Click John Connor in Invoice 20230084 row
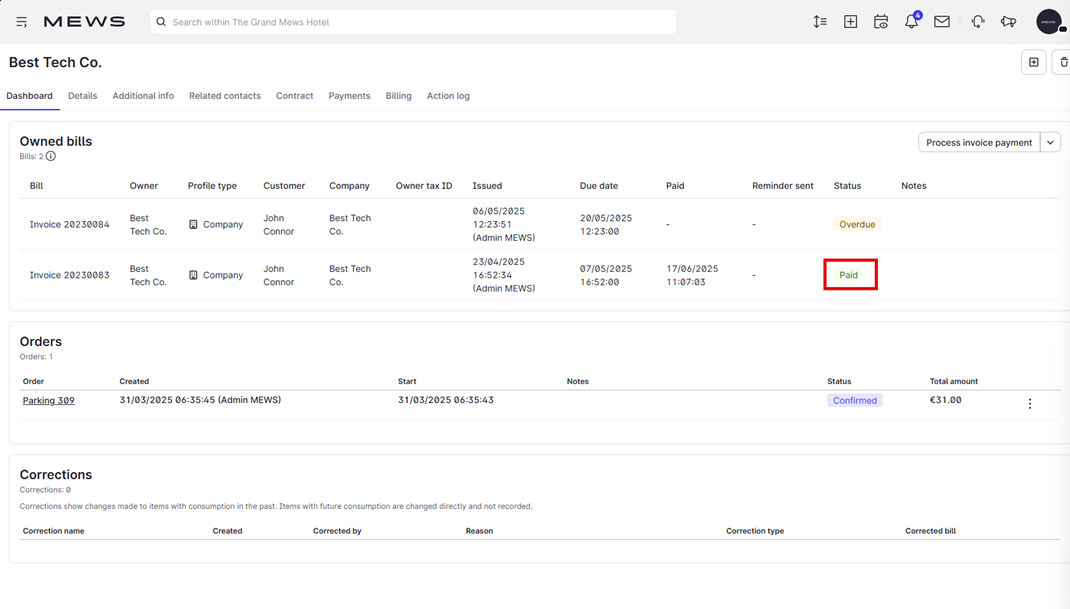This screenshot has width=1070, height=609. click(278, 225)
